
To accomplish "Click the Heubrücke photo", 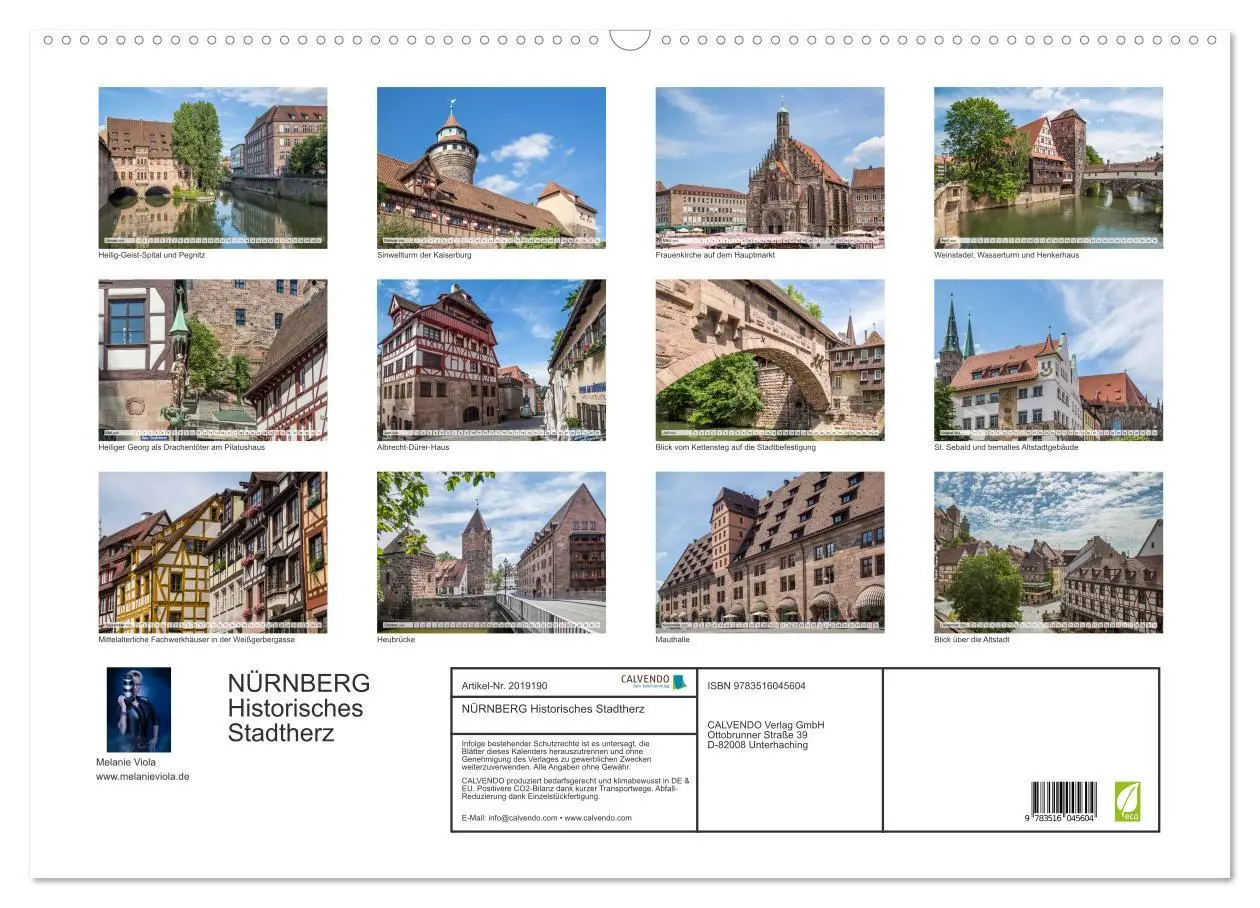I will pos(491,552).
